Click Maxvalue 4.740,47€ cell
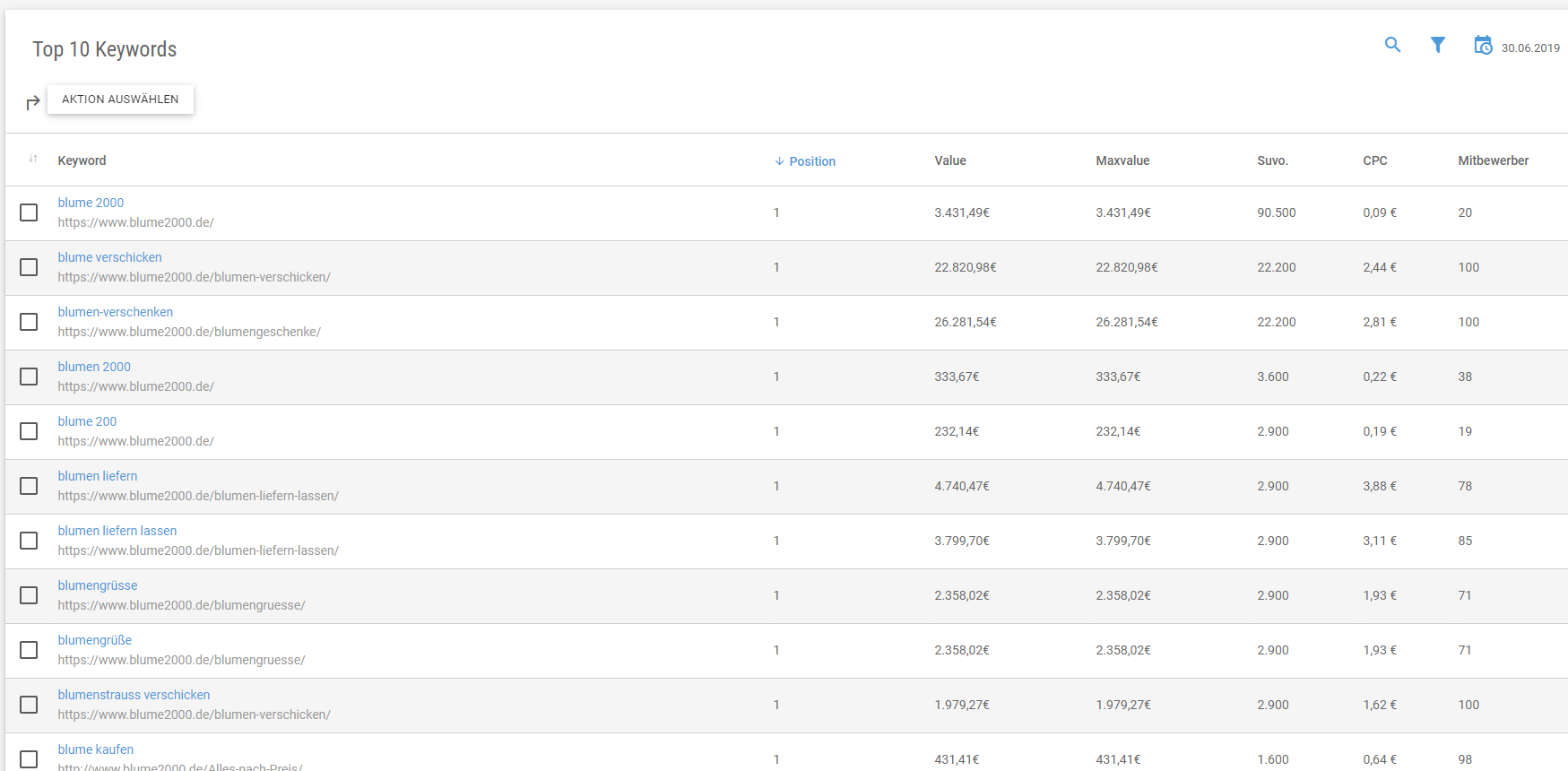The height and width of the screenshot is (771, 1568). click(x=1123, y=486)
